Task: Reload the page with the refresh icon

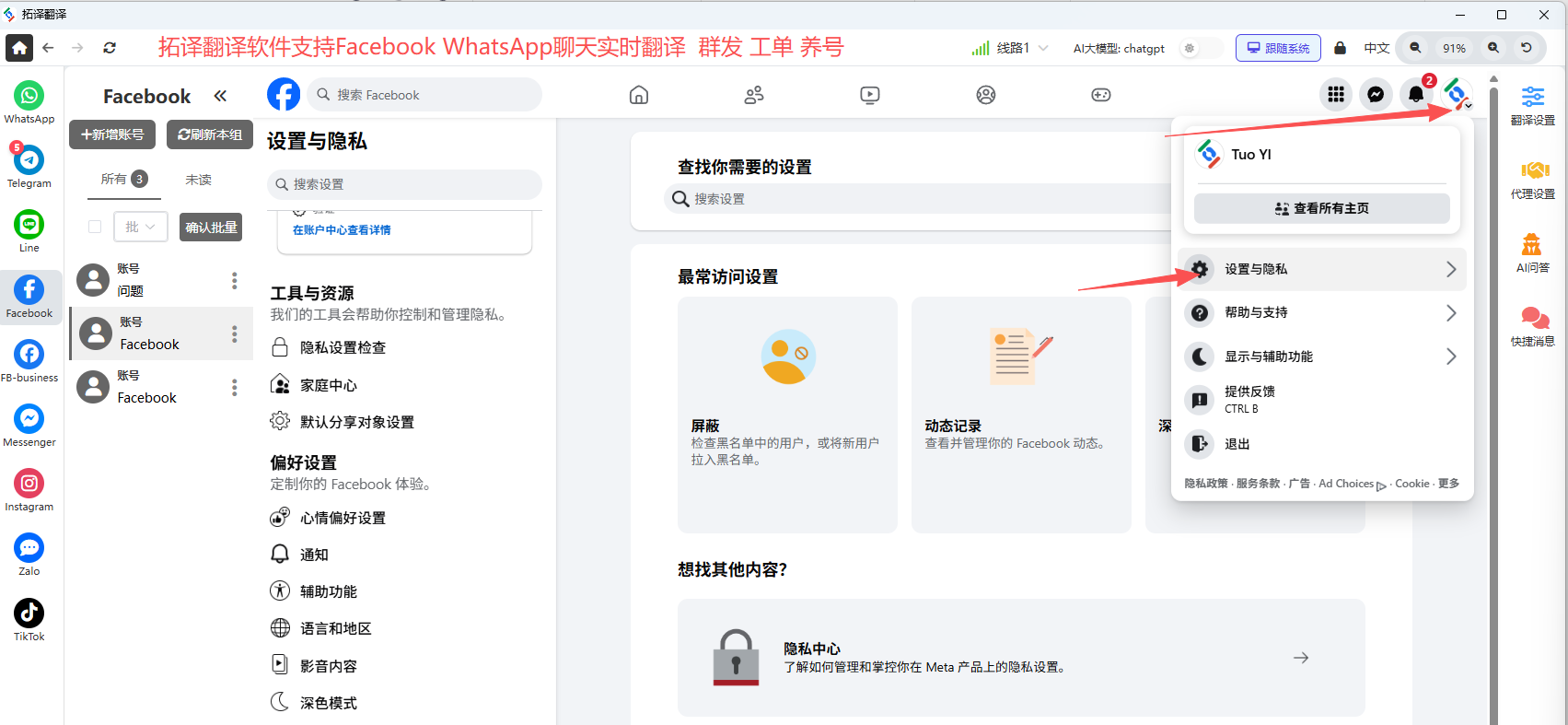Action: pyautogui.click(x=110, y=48)
